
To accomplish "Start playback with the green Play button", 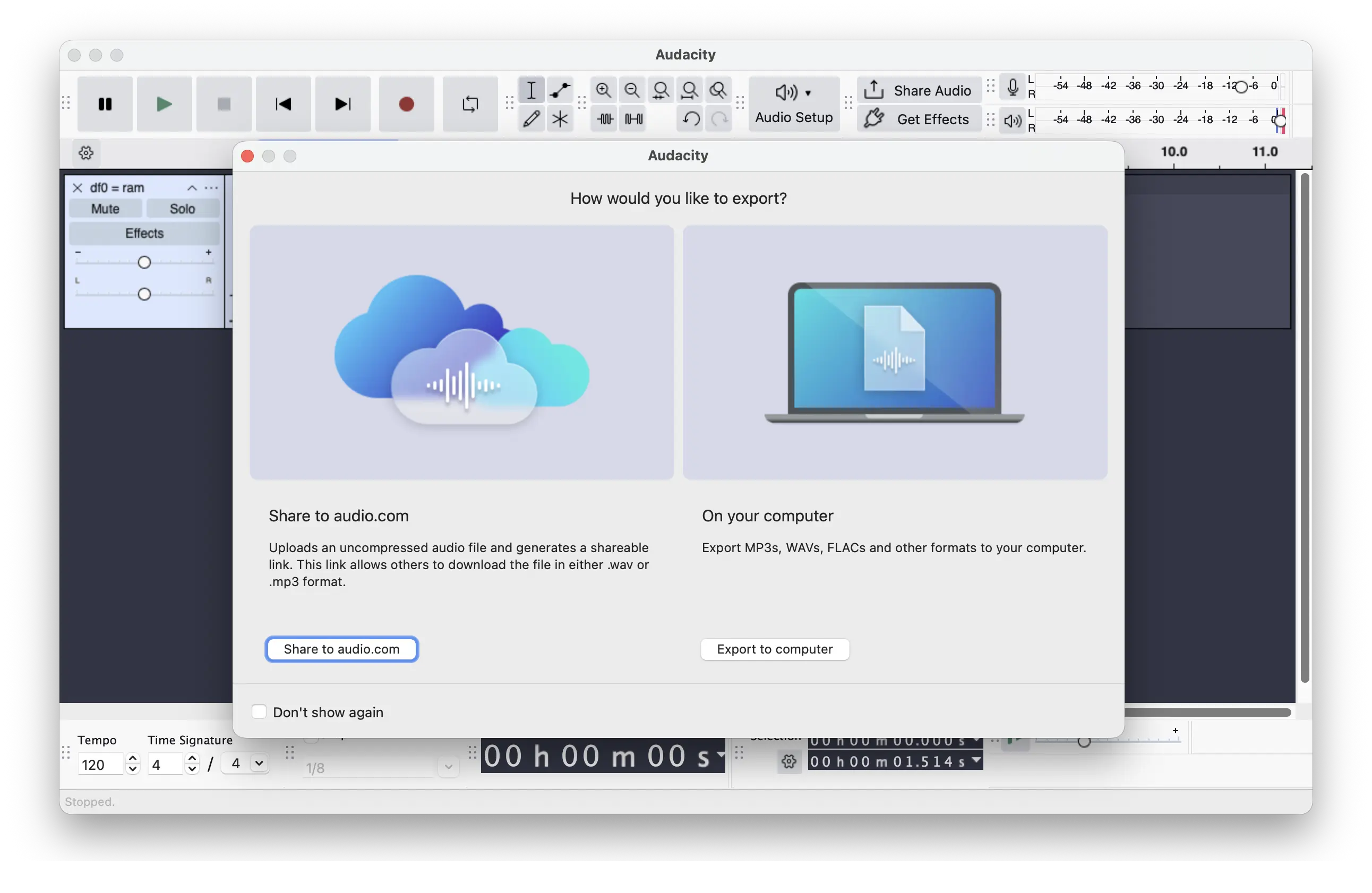I will pos(164,104).
